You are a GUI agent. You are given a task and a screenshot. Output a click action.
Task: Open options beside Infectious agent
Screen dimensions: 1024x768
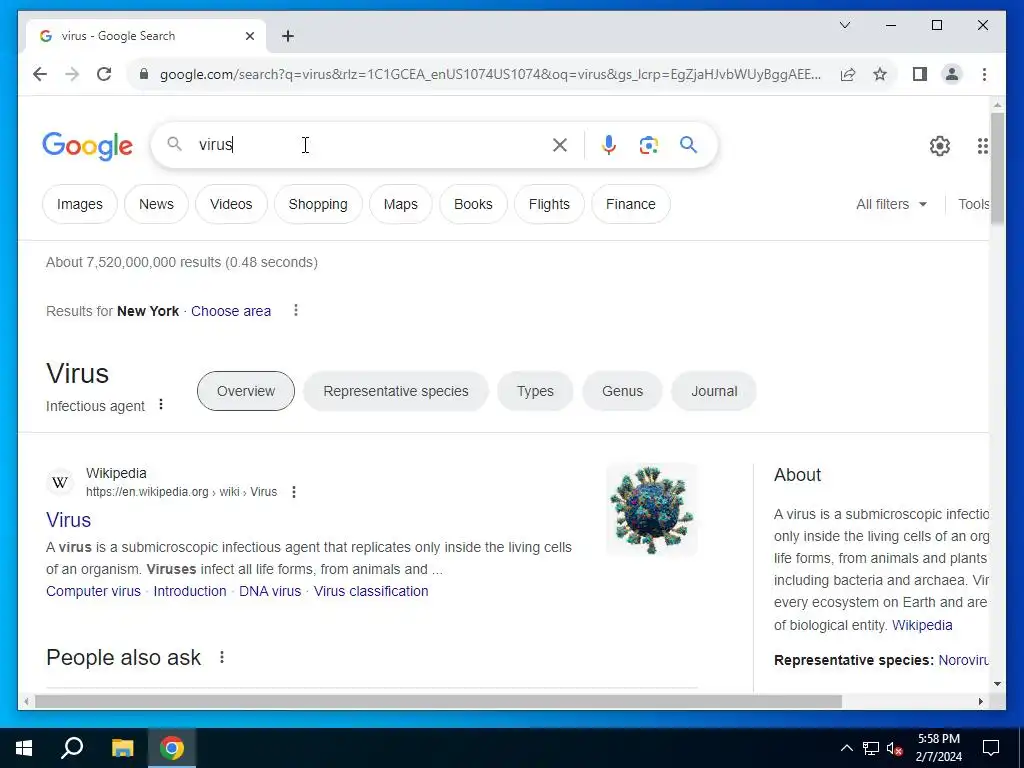161,405
